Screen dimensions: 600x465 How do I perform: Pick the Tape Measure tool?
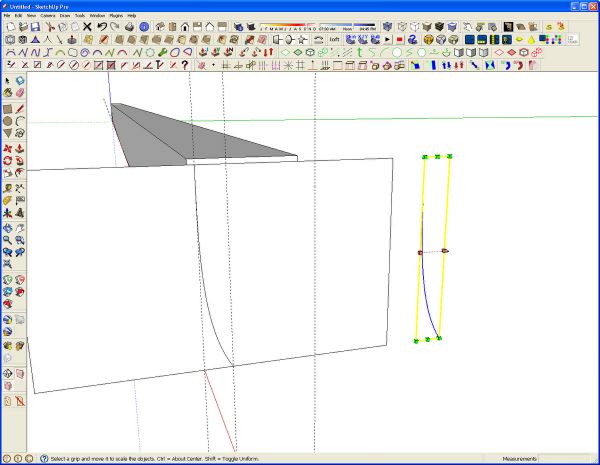pyautogui.click(x=7, y=189)
